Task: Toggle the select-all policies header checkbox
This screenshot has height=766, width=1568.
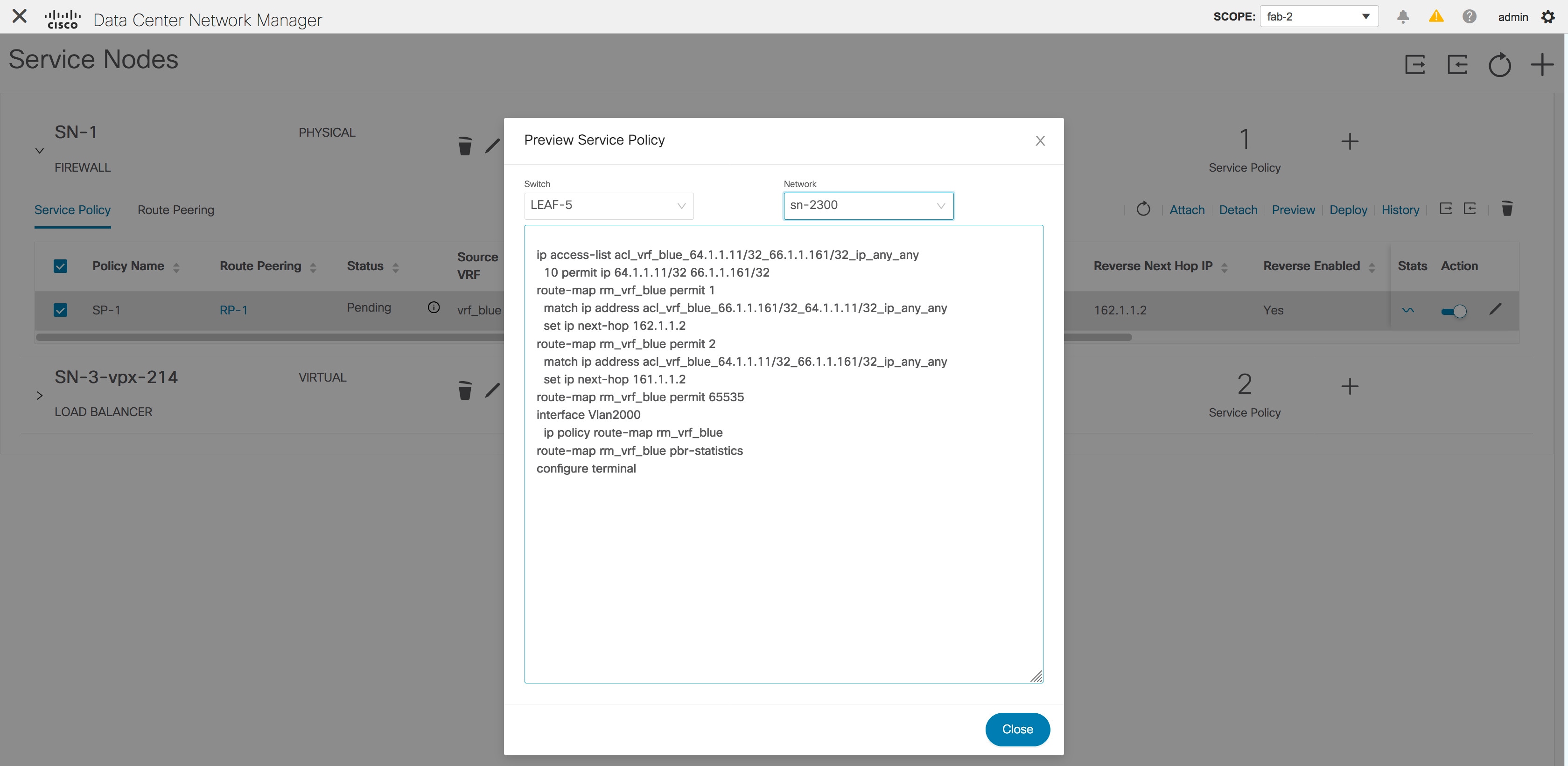Action: pos(60,266)
